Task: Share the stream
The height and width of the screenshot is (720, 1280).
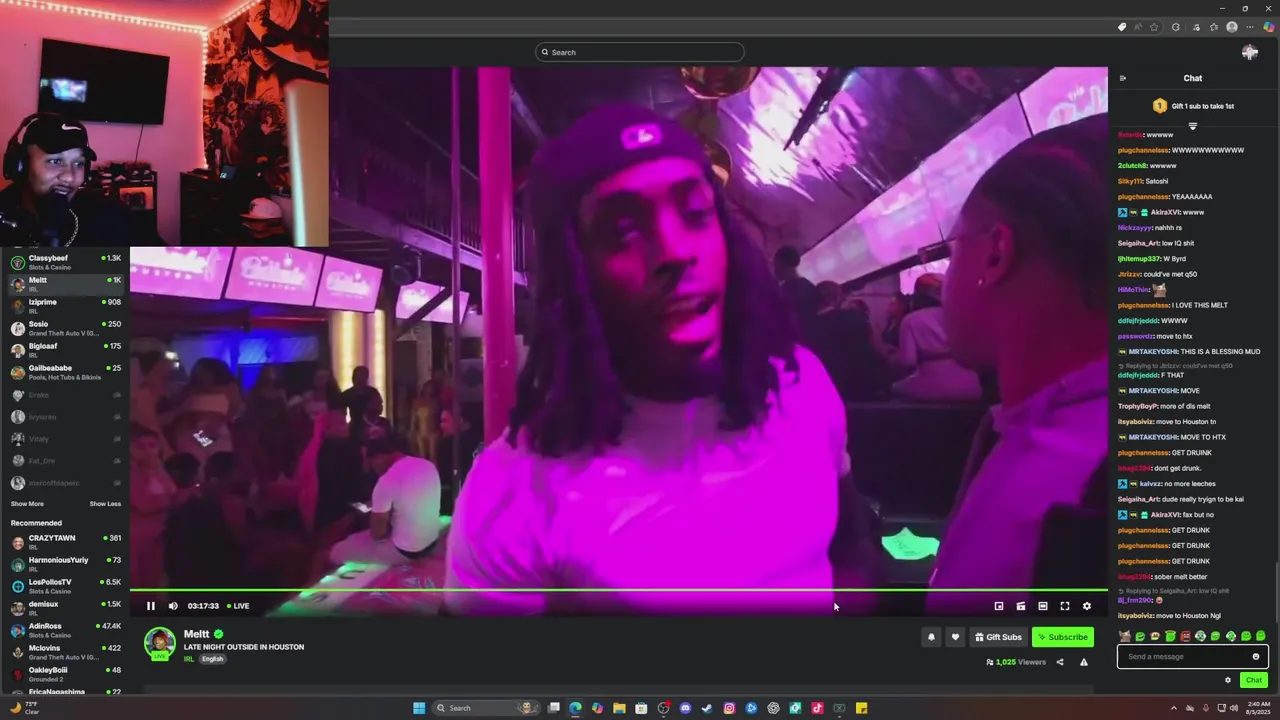Action: (x=1060, y=662)
